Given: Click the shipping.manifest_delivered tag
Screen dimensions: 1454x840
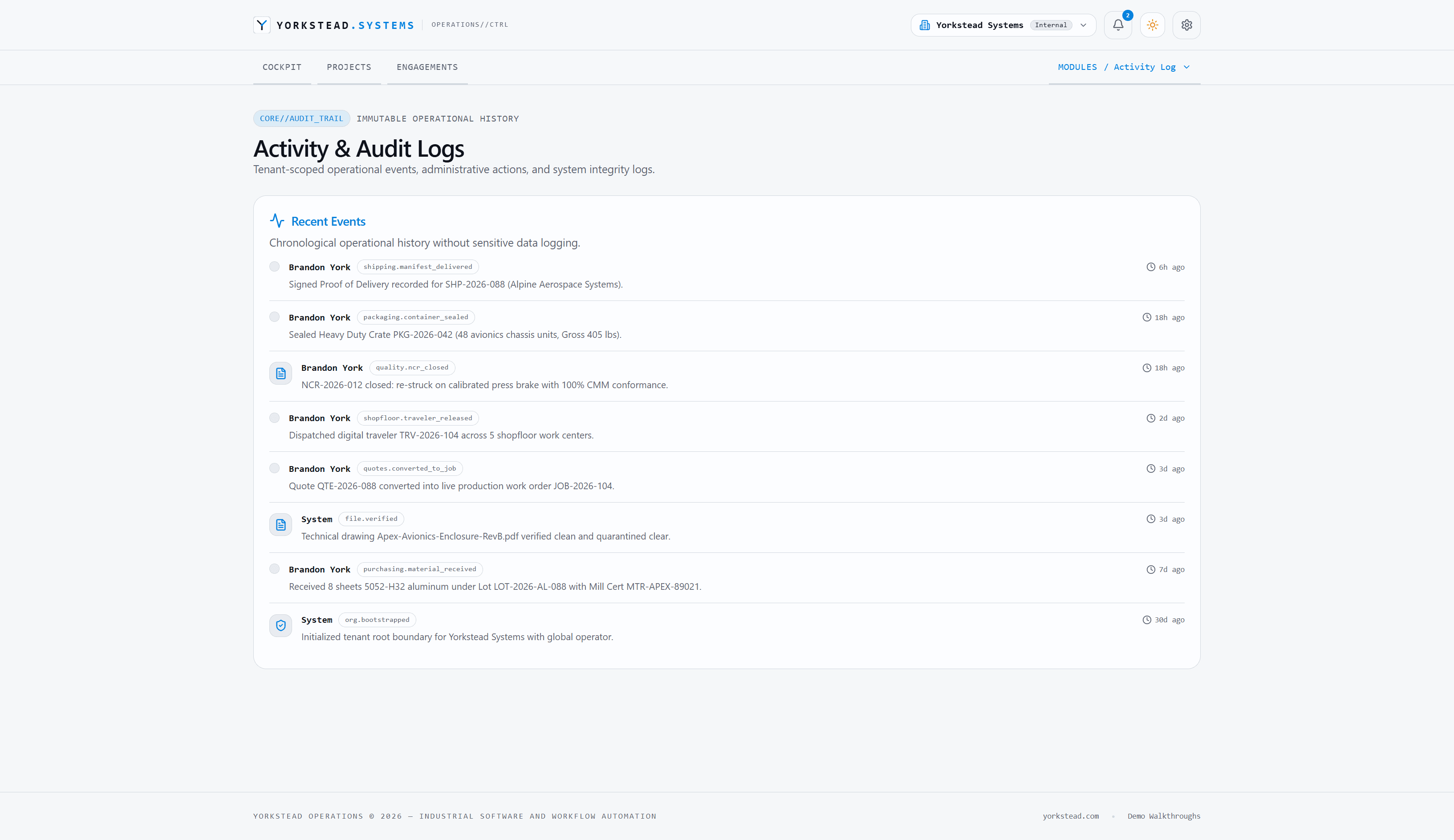Looking at the screenshot, I should (418, 267).
